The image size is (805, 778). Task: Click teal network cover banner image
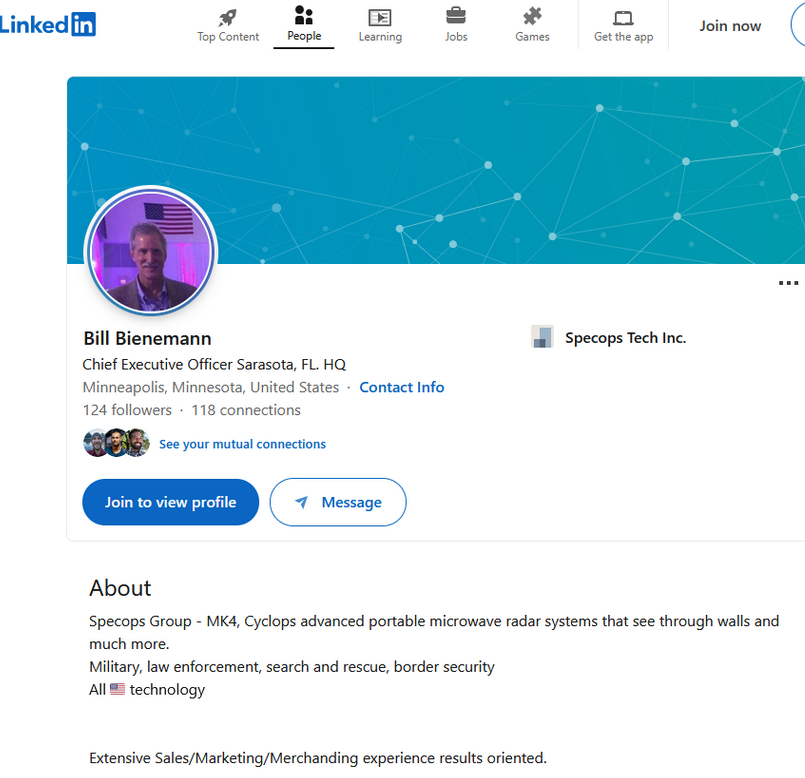[x=436, y=170]
